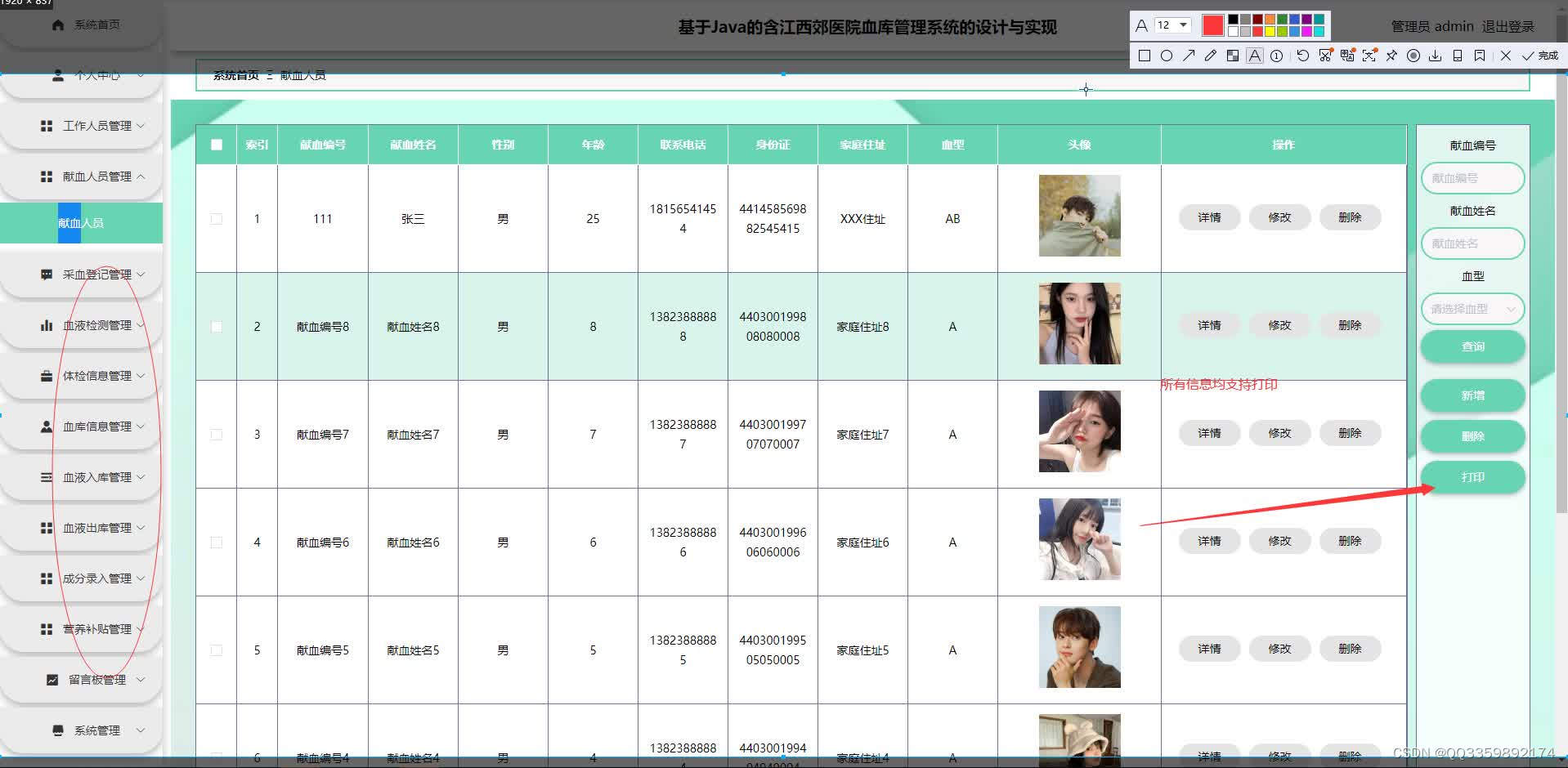
Task: Select the text annotation tool
Action: pos(1254,56)
